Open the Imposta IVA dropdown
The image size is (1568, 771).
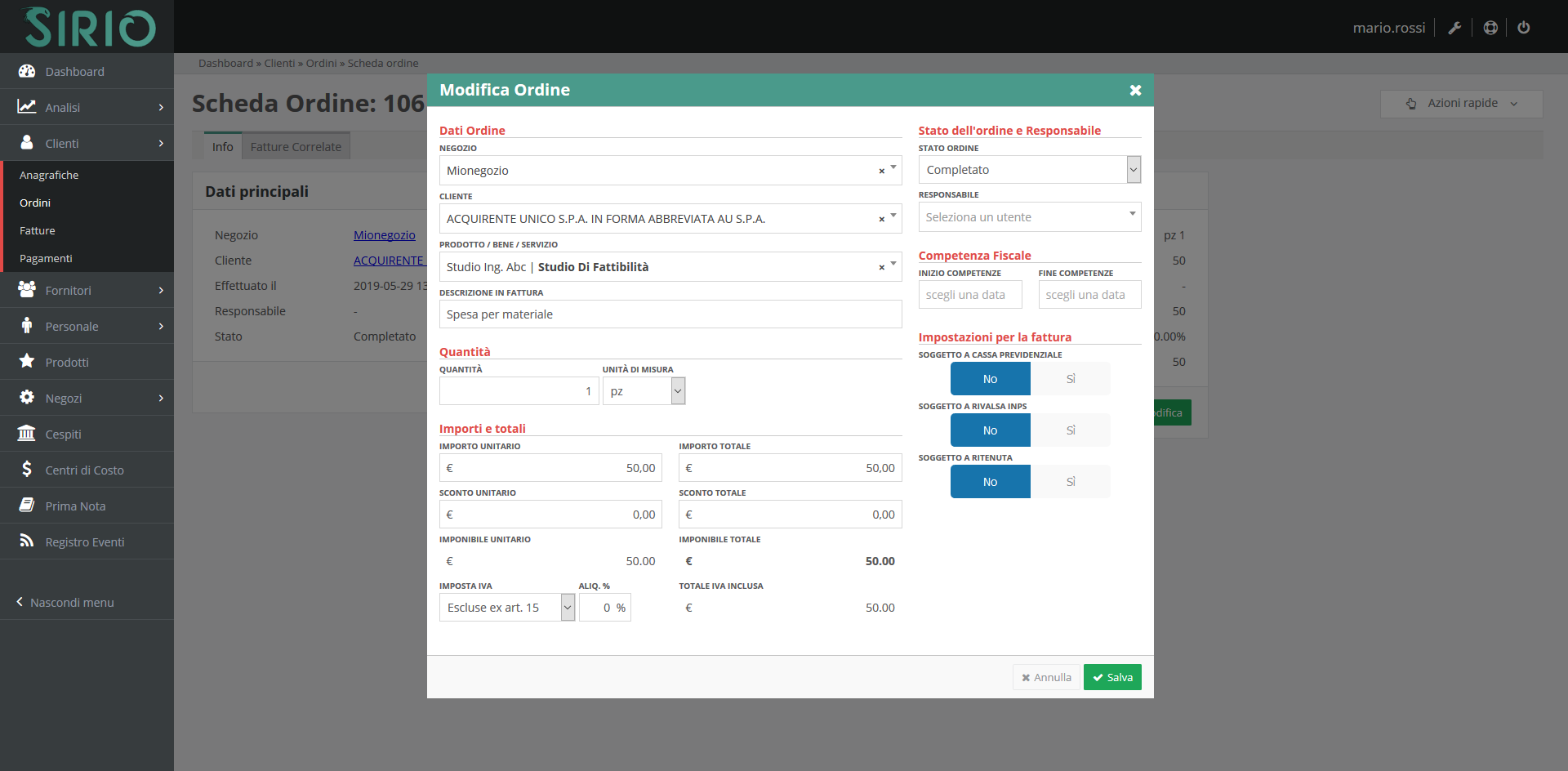tap(568, 607)
